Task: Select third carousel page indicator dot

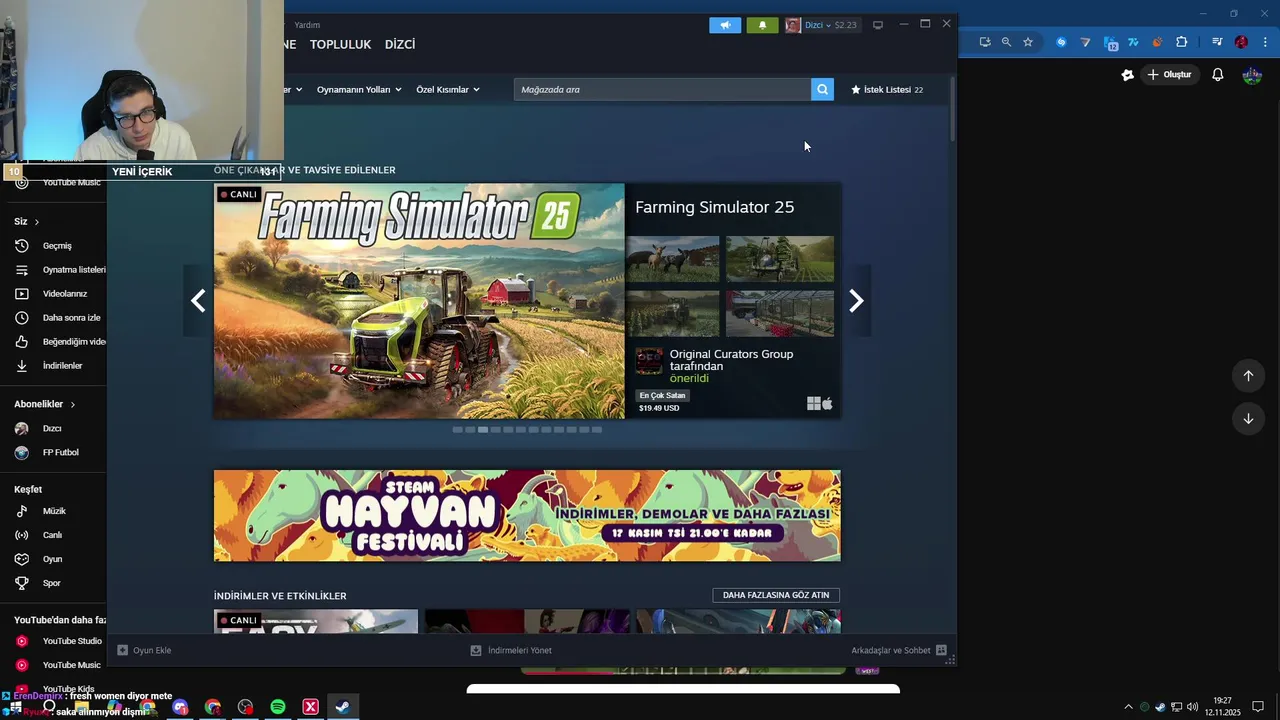Action: [x=483, y=430]
